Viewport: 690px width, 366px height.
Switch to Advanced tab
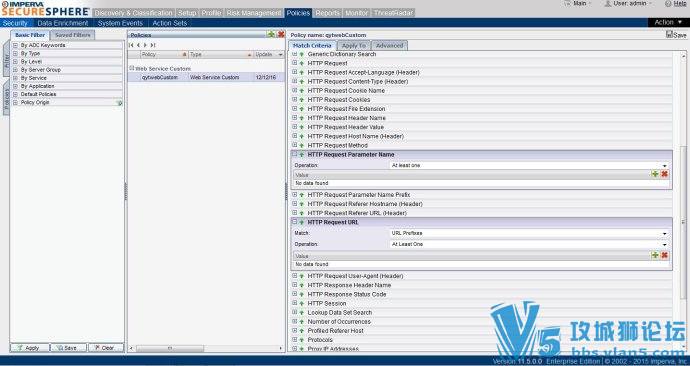click(x=389, y=45)
